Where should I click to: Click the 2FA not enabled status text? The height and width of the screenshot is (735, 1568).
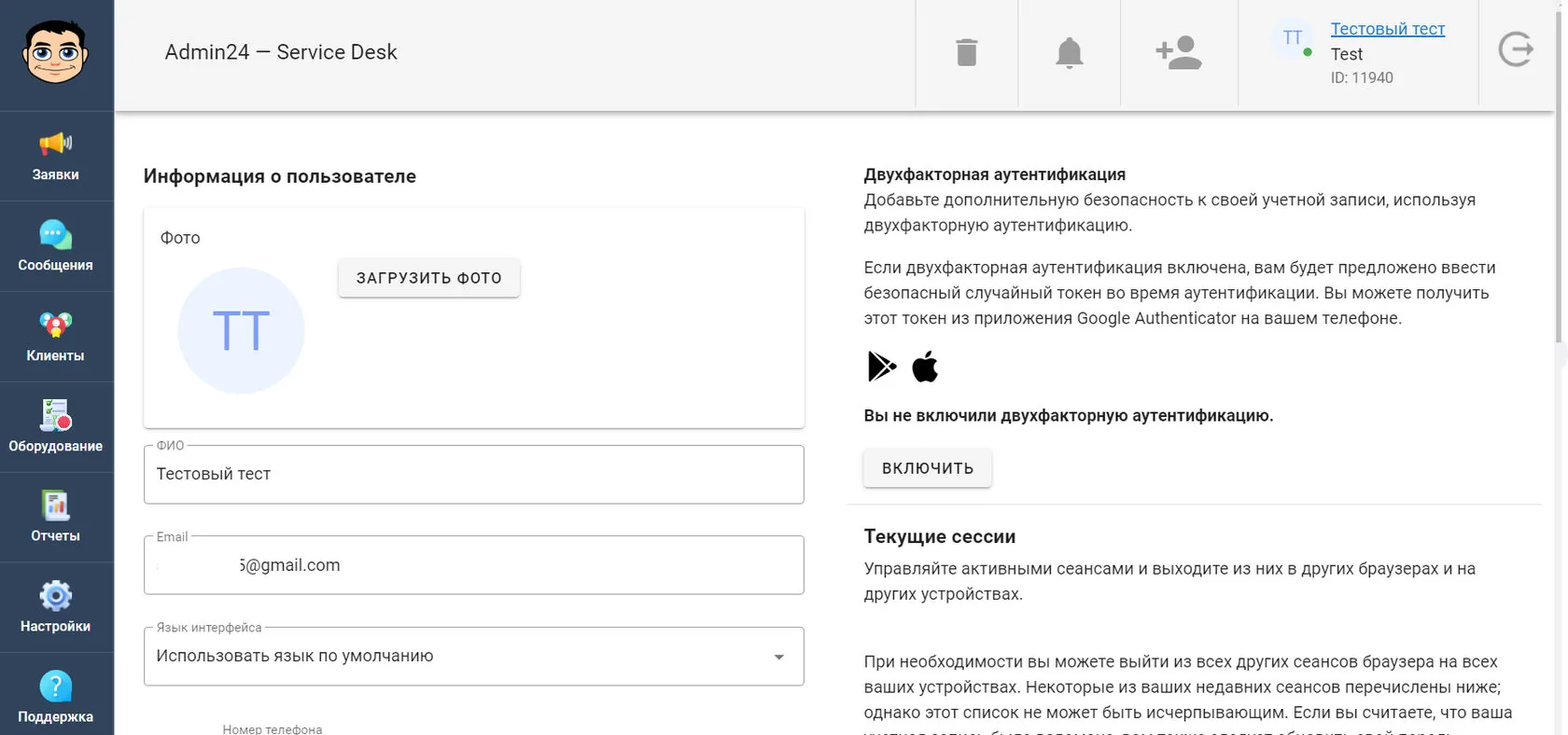[x=1069, y=416]
